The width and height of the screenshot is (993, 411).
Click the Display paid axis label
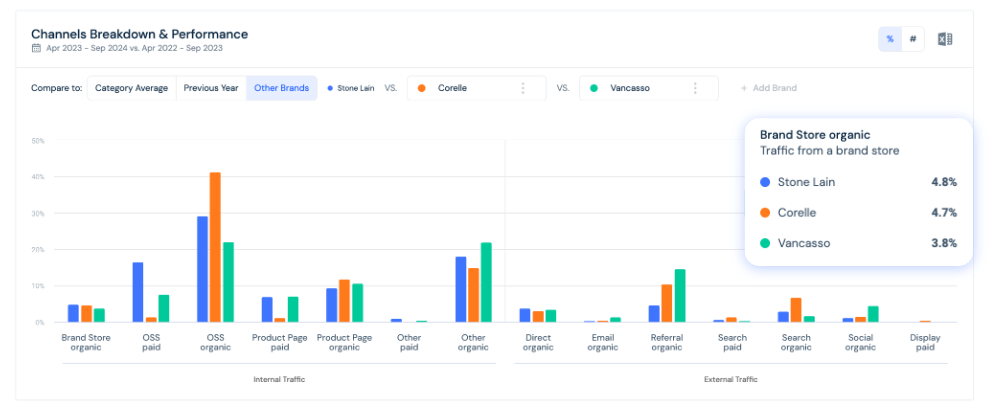tap(925, 342)
